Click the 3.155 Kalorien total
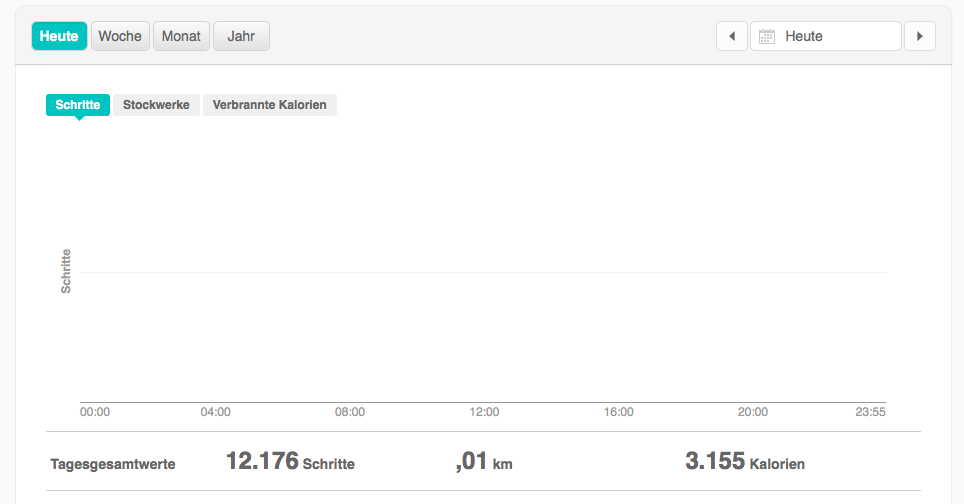Image resolution: width=964 pixels, height=504 pixels. point(744,462)
